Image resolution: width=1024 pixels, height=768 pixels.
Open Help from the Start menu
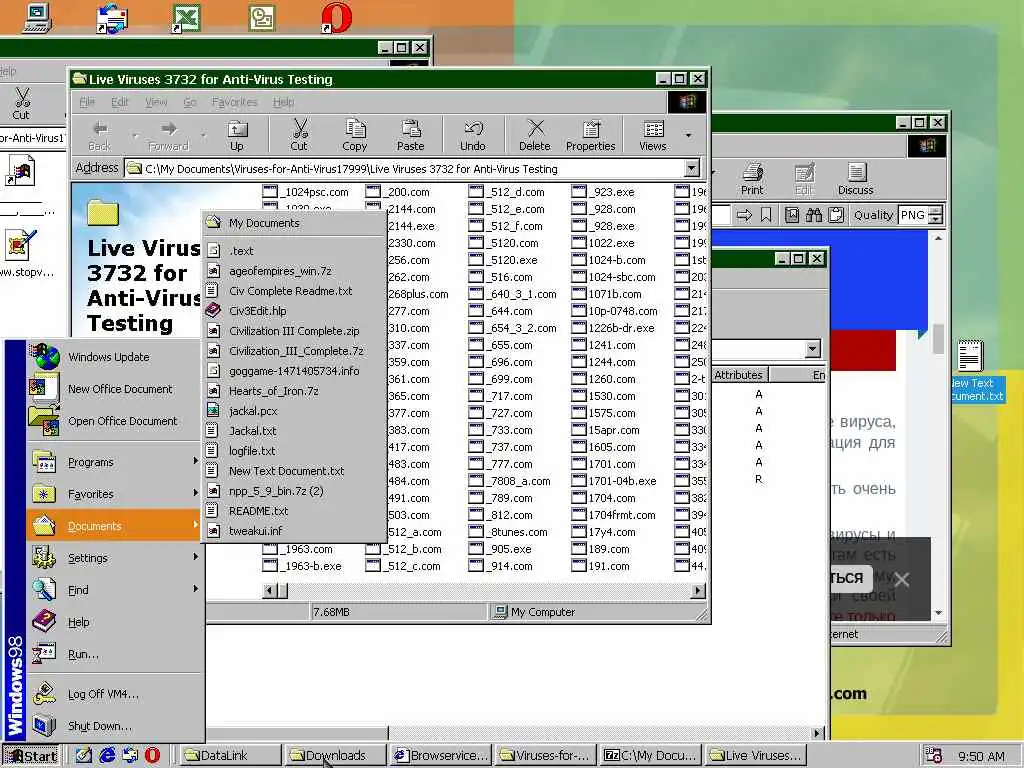click(x=78, y=622)
